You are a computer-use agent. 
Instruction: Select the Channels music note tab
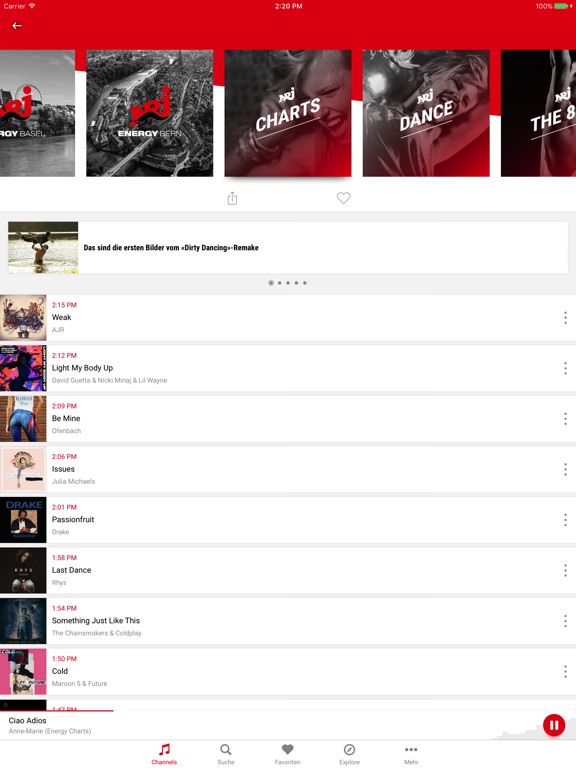[164, 754]
